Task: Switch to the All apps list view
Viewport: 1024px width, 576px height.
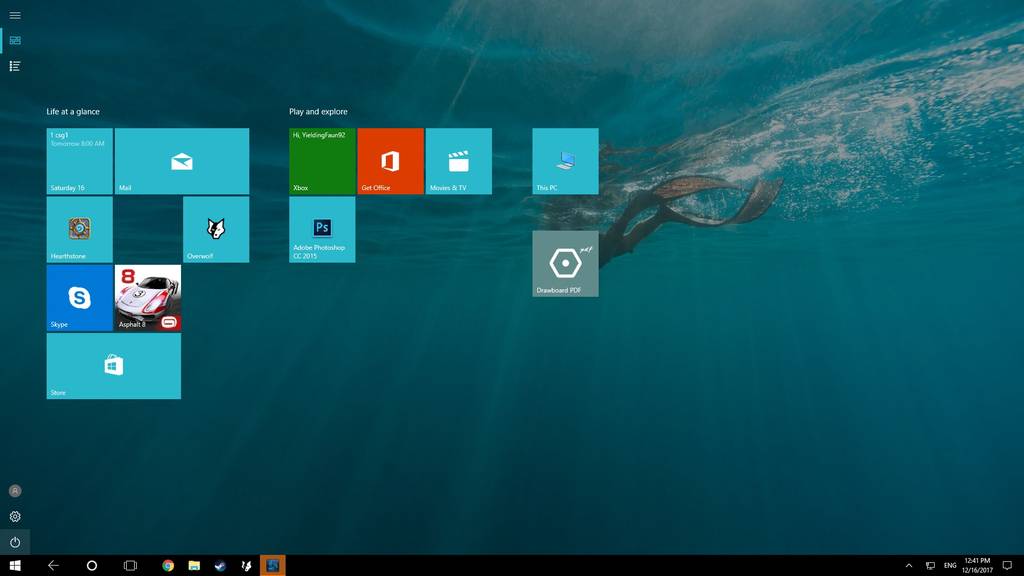Action: [15, 66]
